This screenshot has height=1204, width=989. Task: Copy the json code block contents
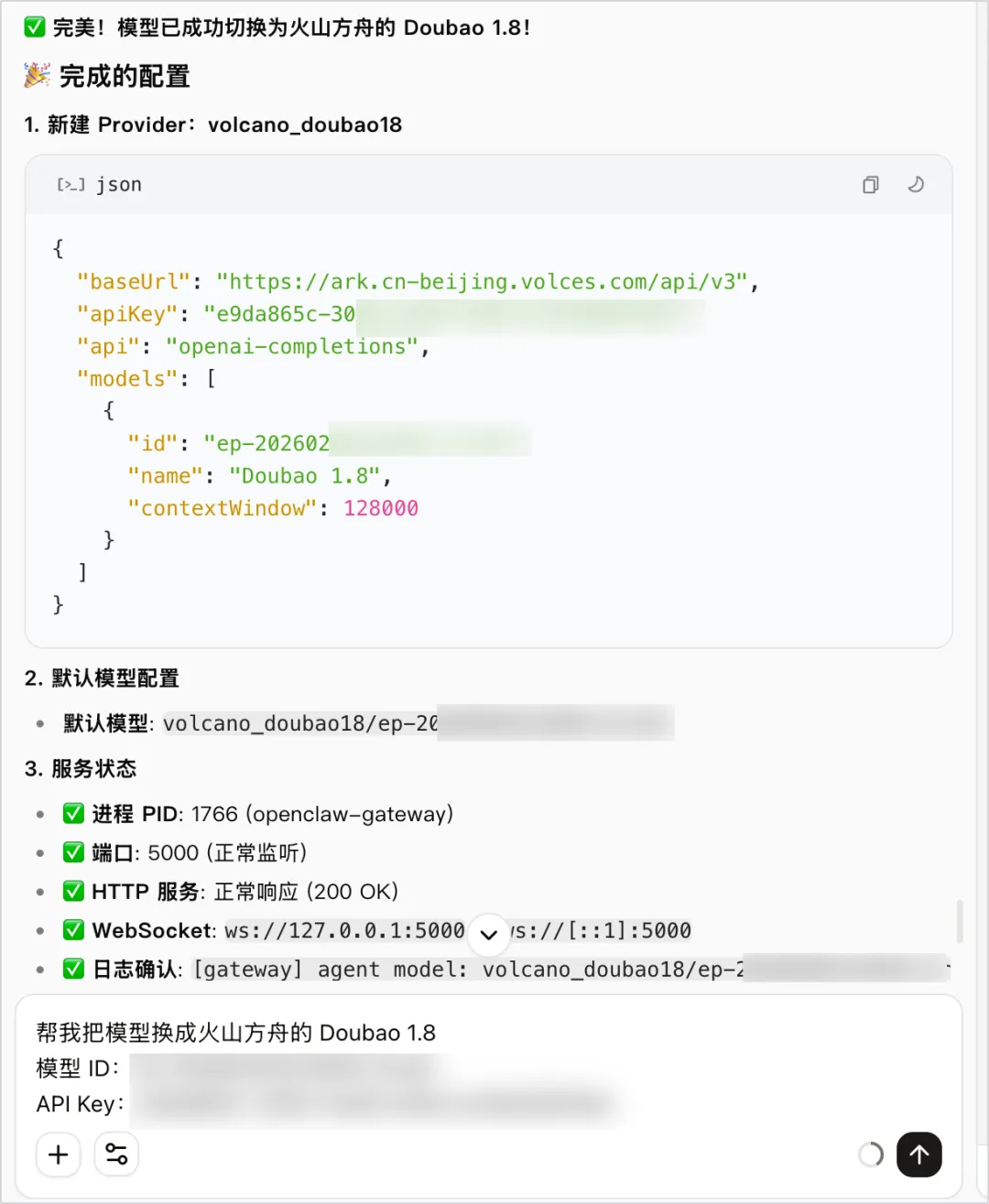[870, 185]
